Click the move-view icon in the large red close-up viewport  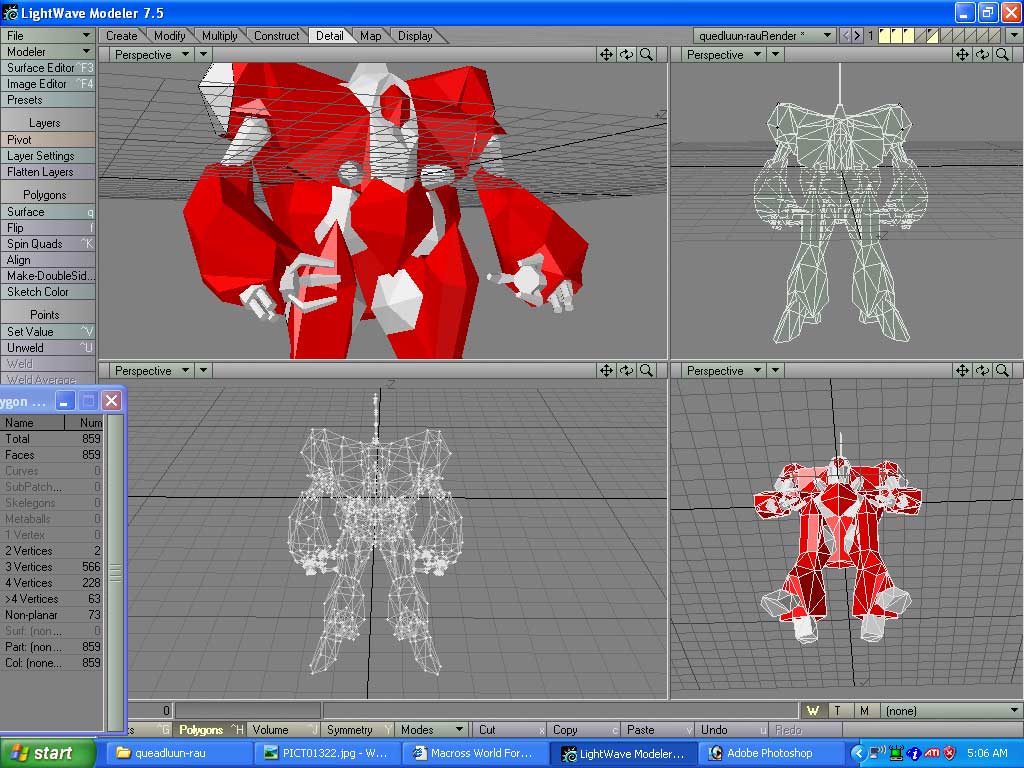pos(606,55)
